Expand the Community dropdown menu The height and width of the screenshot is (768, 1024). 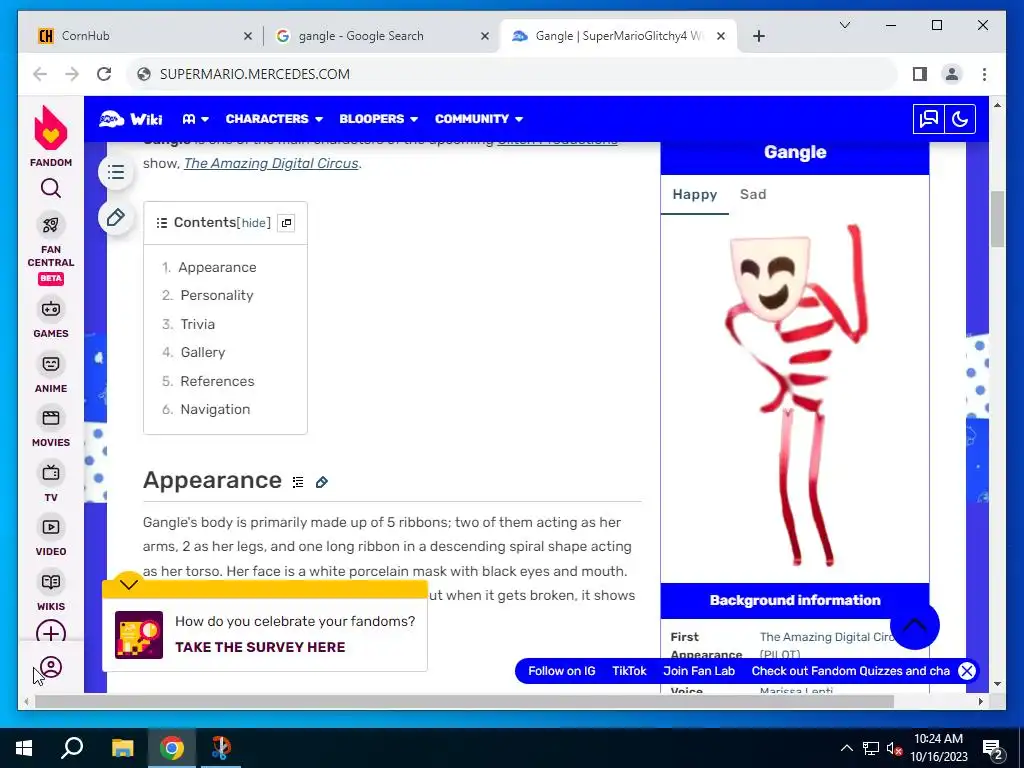pos(479,119)
